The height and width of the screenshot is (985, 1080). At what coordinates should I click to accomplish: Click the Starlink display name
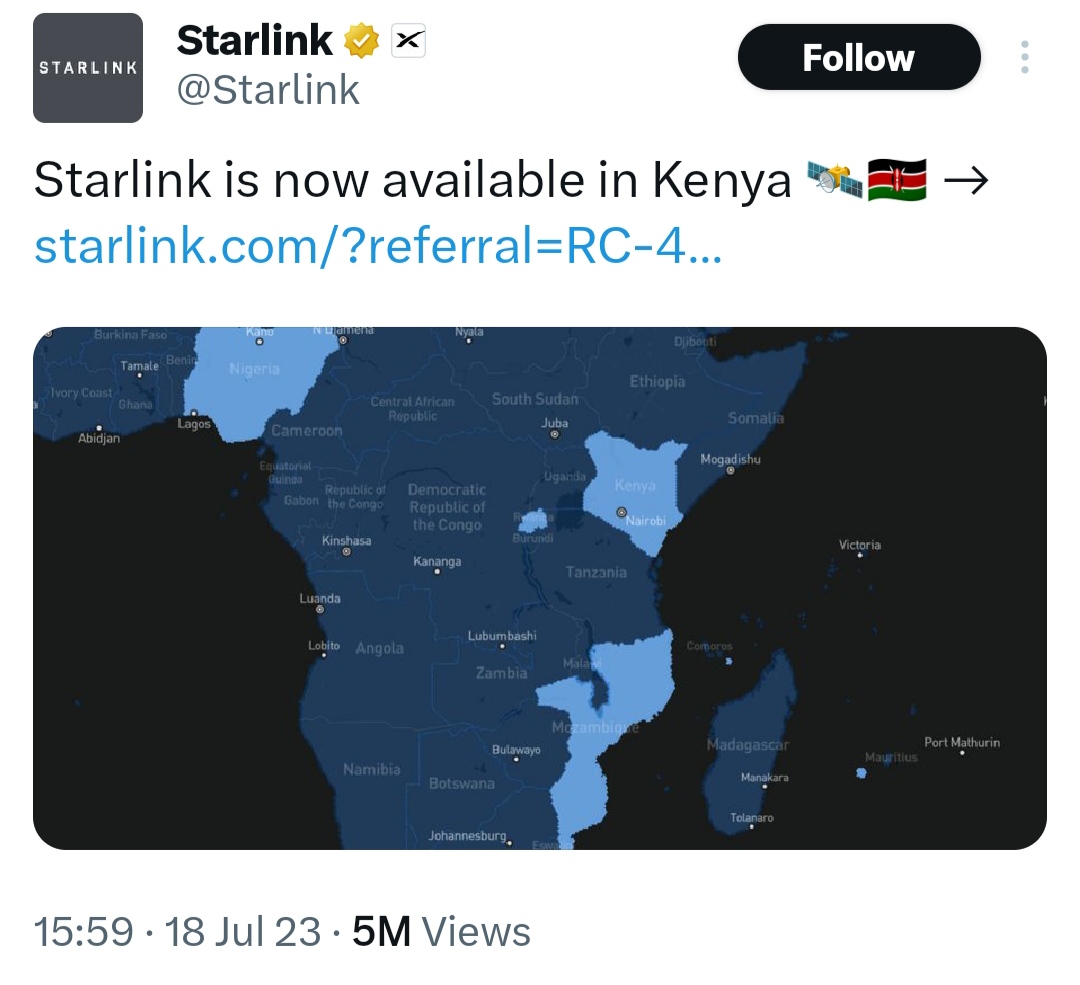[x=254, y=41]
